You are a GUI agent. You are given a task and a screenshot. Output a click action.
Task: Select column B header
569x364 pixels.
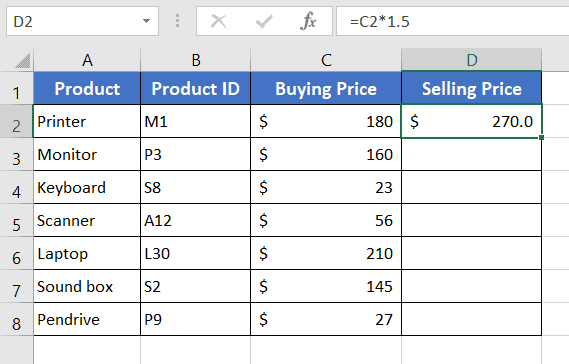coord(196,60)
